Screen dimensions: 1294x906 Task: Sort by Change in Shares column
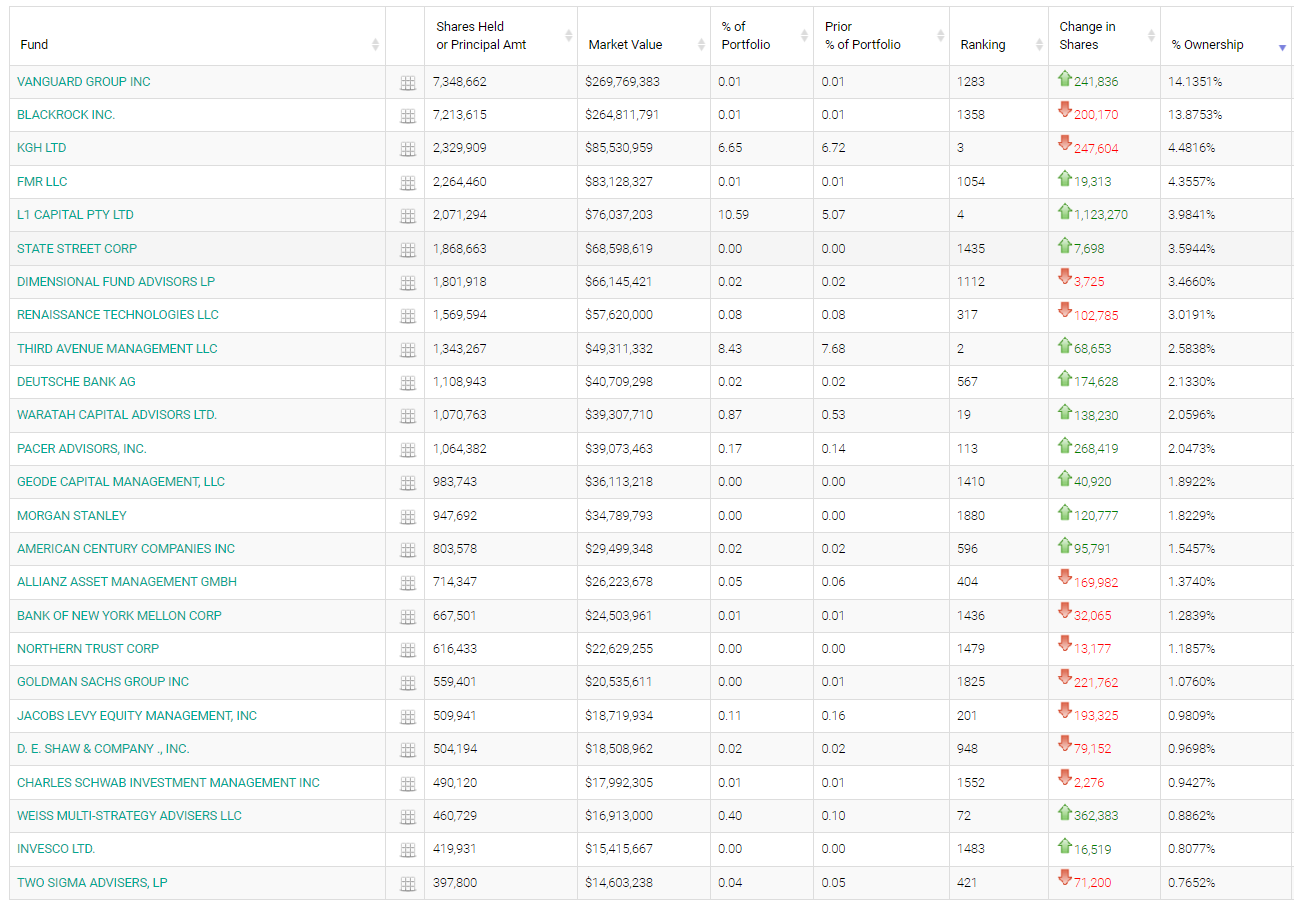[1105, 36]
